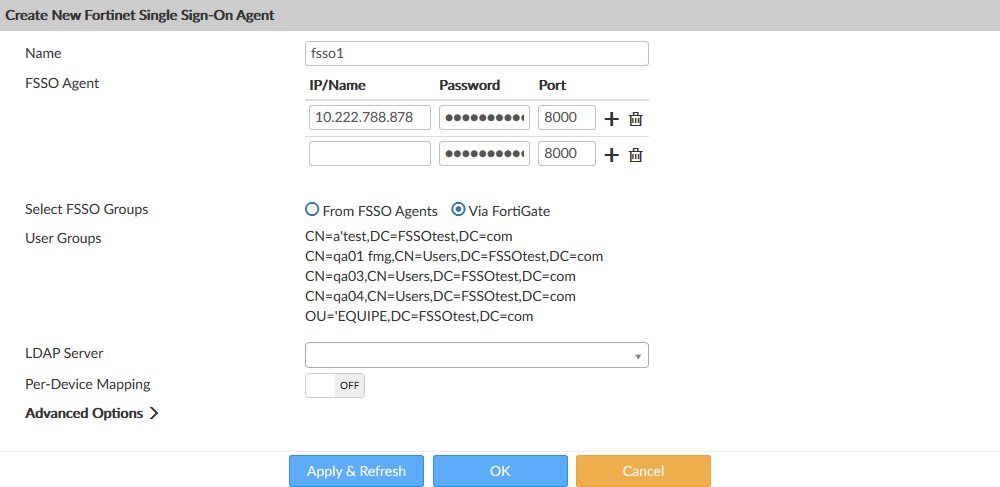Click the Apply & Refresh button
The height and width of the screenshot is (487, 1000).
point(356,471)
